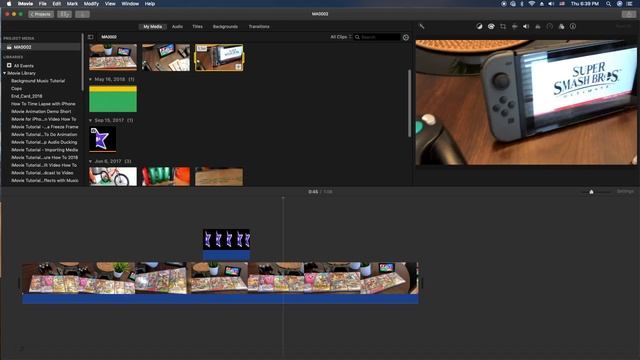
Task: Open browser settings gear next to search
Action: [x=406, y=37]
